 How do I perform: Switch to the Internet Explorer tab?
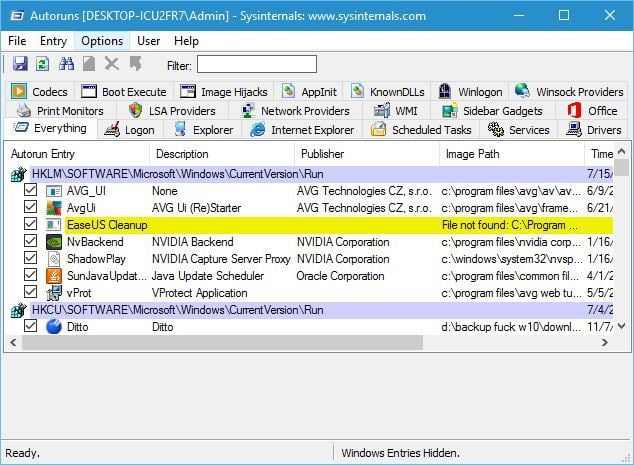(302, 130)
